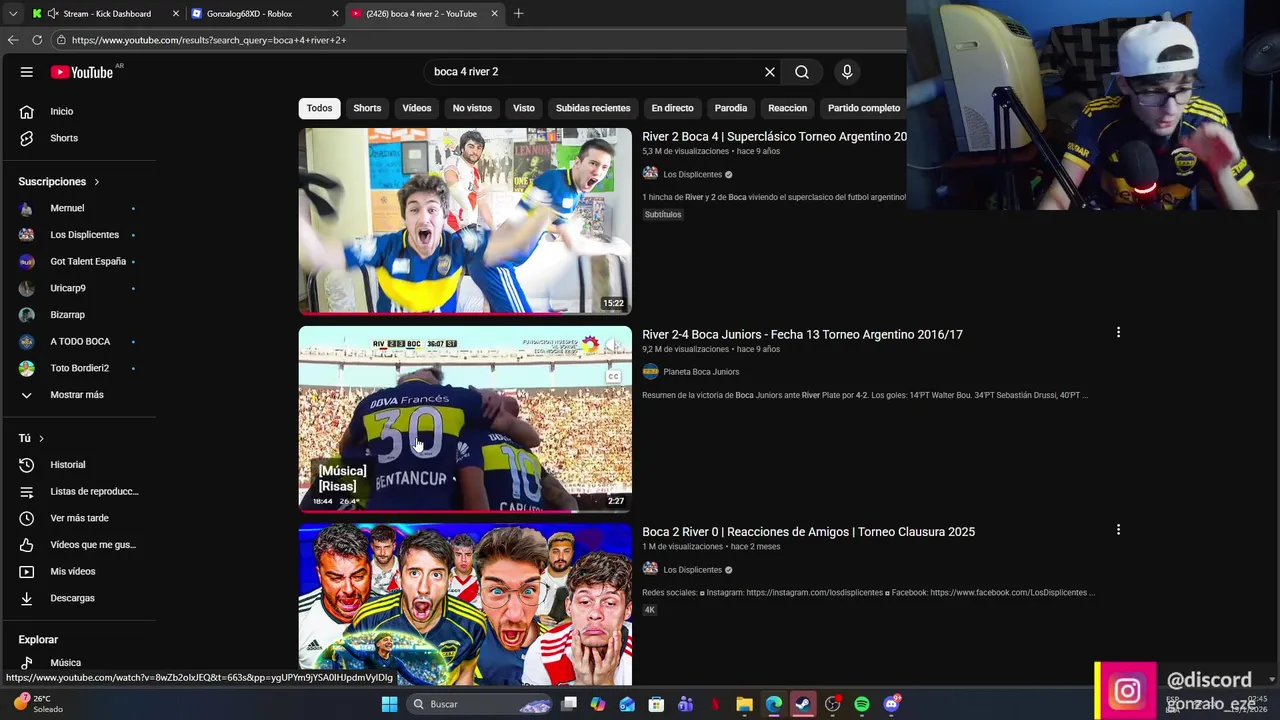Open the YouTube hamburger guide menu
This screenshot has width=1280, height=720.
[27, 72]
